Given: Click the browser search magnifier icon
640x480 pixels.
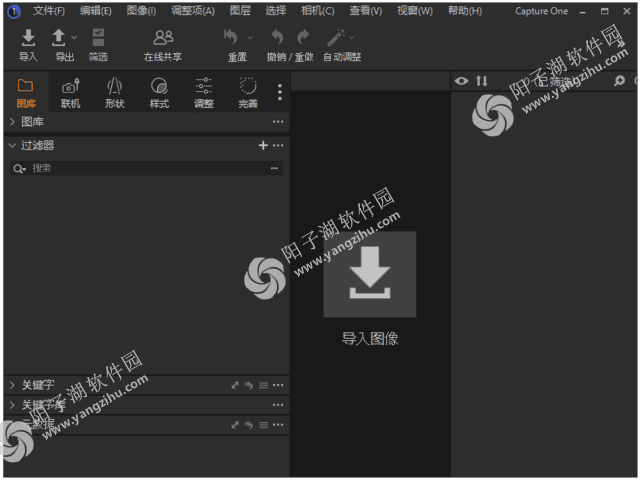Looking at the screenshot, I should click(619, 81).
